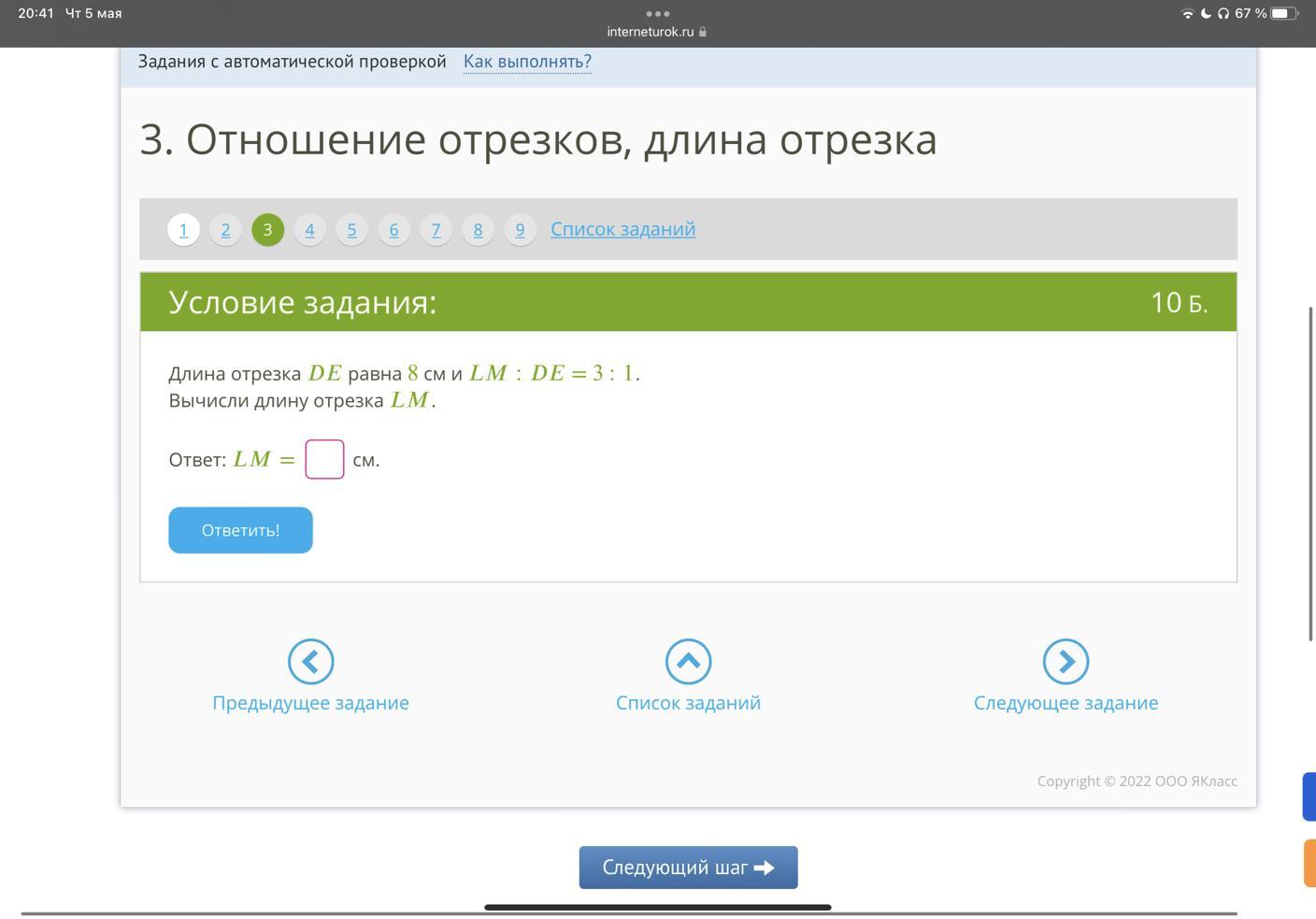Tap the three-dot multitasking icon at top
This screenshot has height=919, width=1316.
(657, 14)
